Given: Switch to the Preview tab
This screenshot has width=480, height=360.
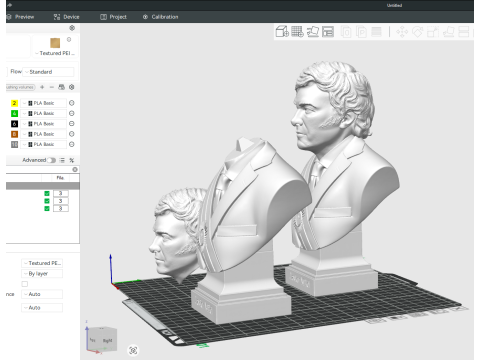Looking at the screenshot, I should tap(21, 17).
